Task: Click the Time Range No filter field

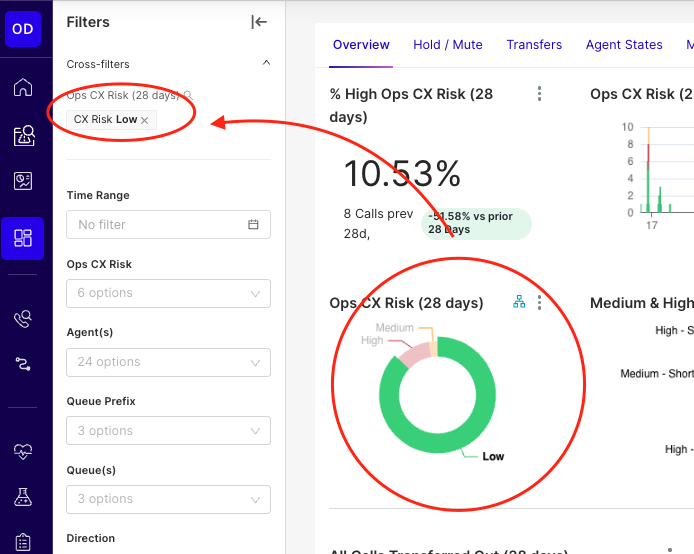Action: tap(168, 224)
